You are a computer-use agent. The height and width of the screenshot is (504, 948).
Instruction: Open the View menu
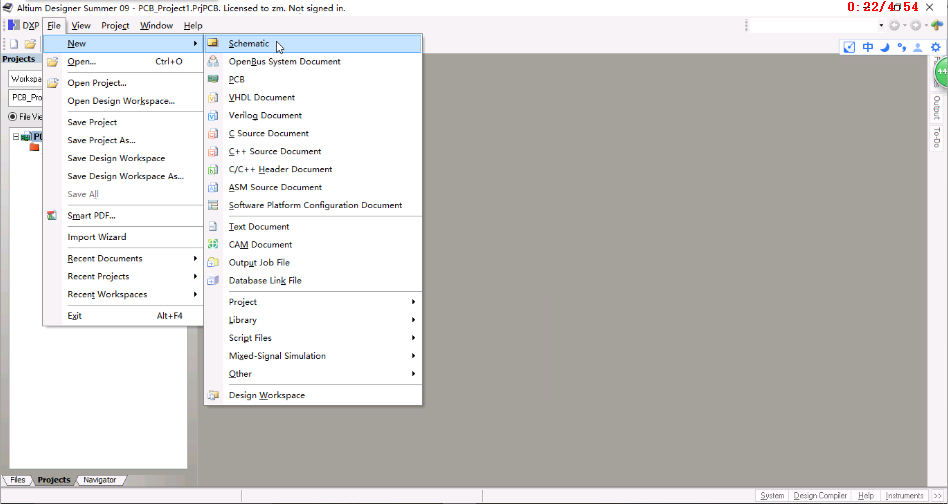click(81, 25)
